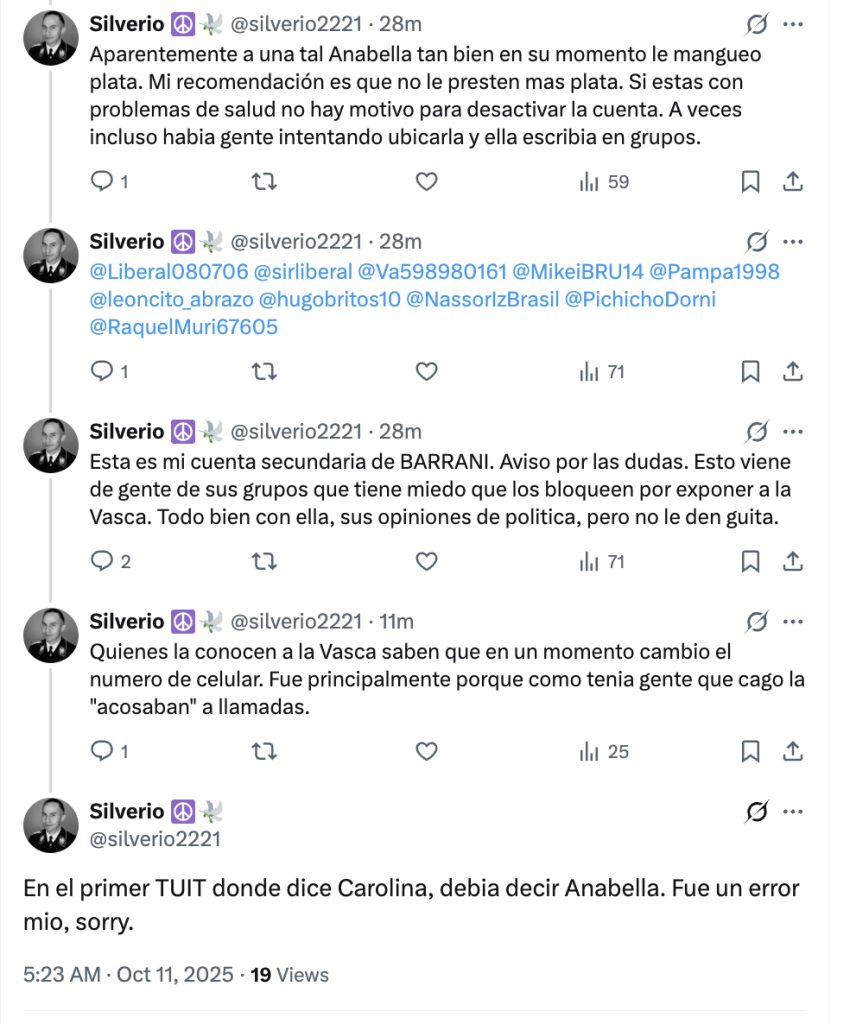Bookmark the tweet mentioning @Liberal080706
The height and width of the screenshot is (1024, 850).
pos(750,371)
